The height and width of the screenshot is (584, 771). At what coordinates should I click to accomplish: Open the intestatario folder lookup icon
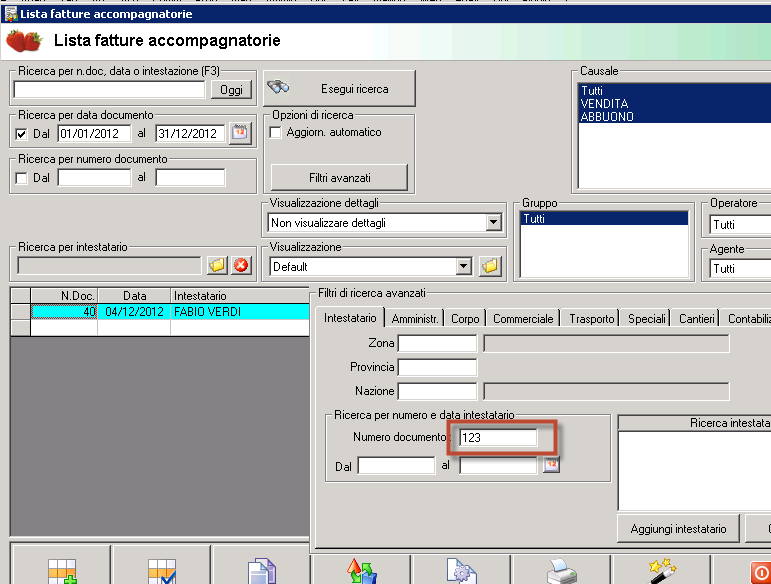click(217, 265)
